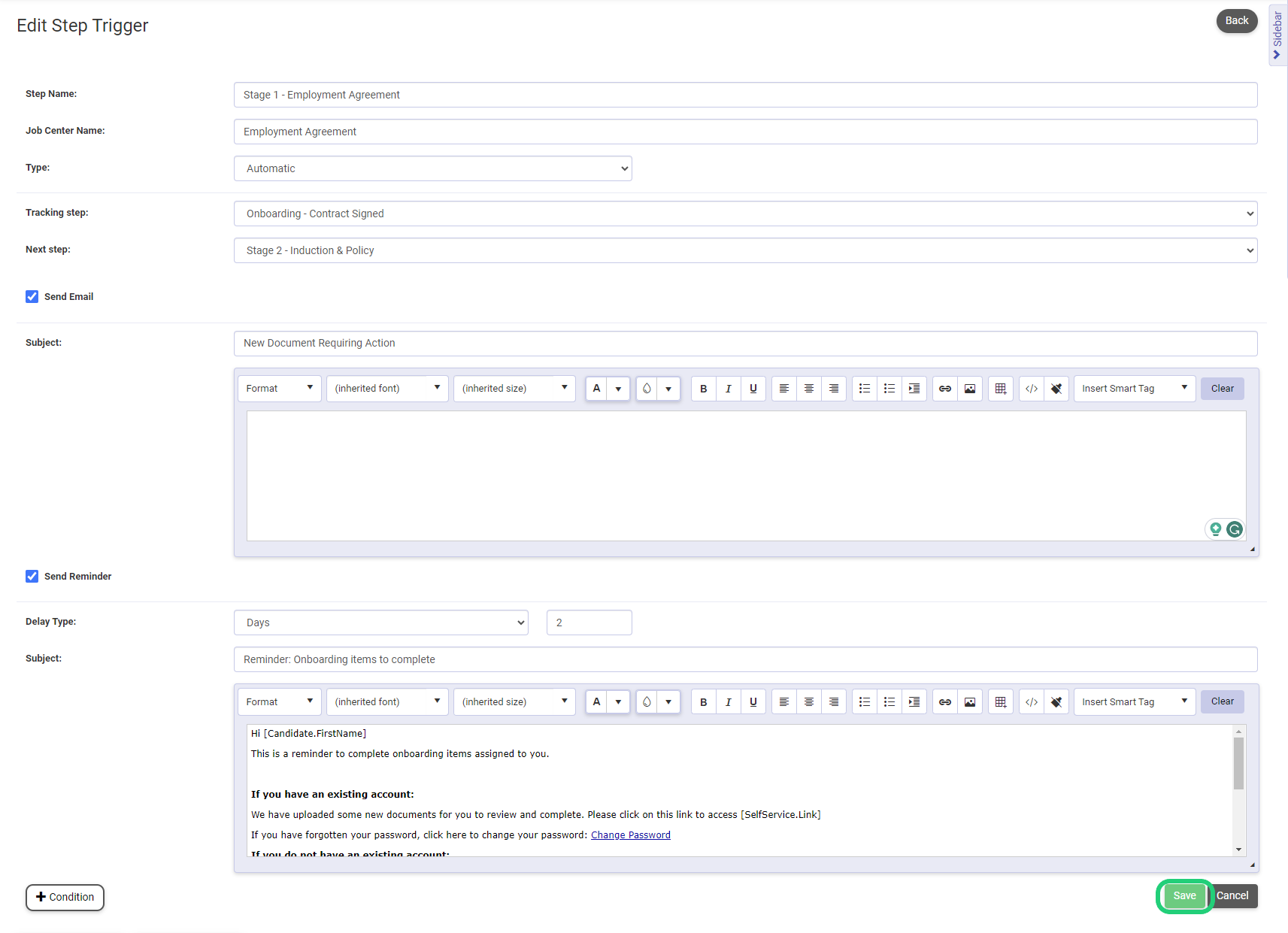Click Grammarly icon in the email body
The width and height of the screenshot is (1288, 933).
[1234, 529]
